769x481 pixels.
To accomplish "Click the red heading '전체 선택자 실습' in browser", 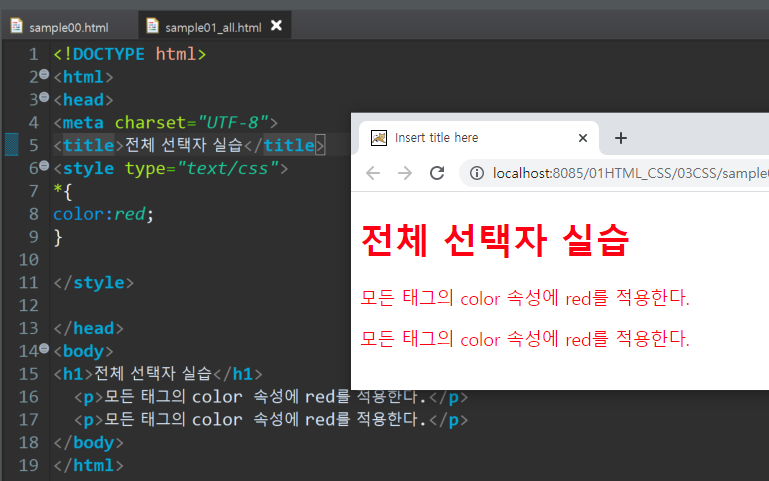I will (x=495, y=241).
